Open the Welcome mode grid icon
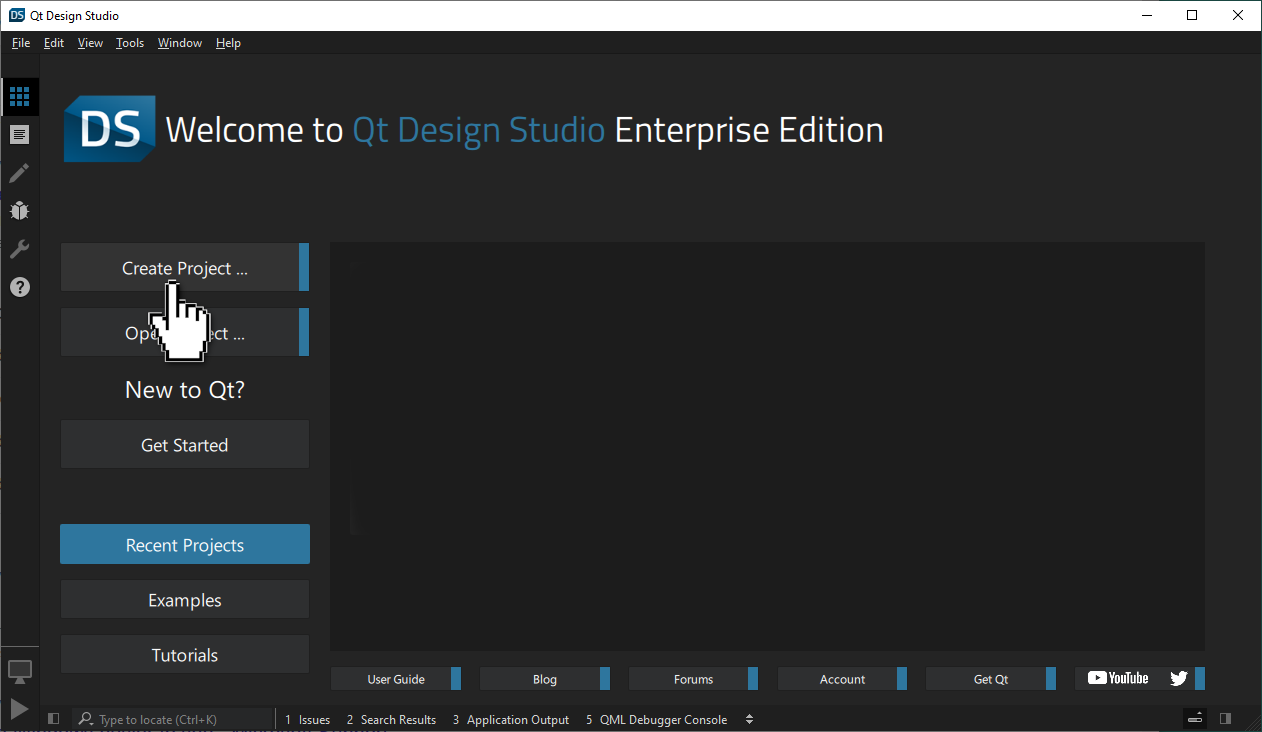Image resolution: width=1262 pixels, height=732 pixels. click(19, 97)
